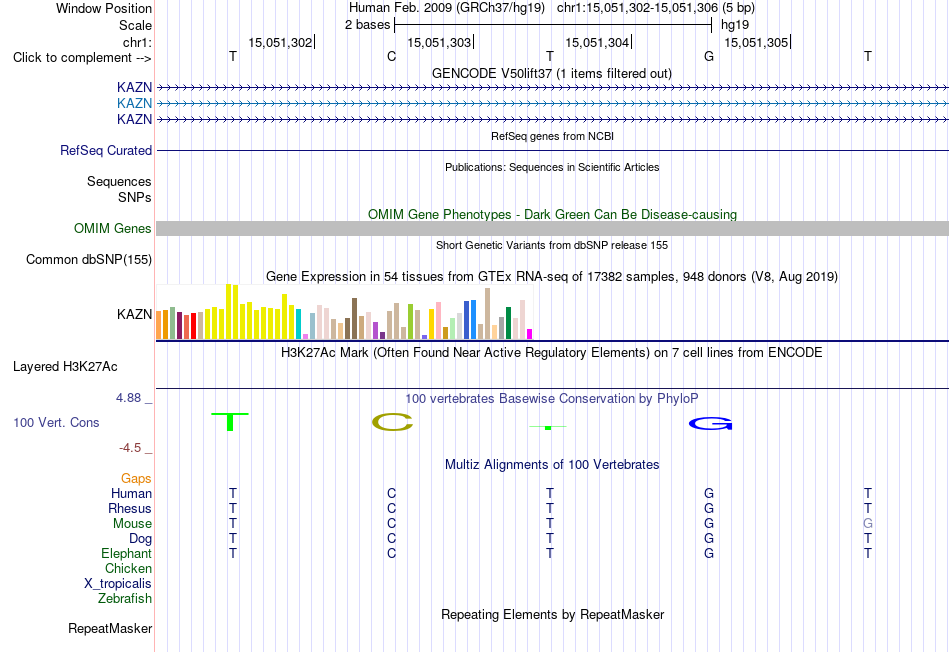Select the genome position header 'Human Feb. 2009 (GRCh37/hg19)'
The width and height of the screenshot is (950, 652).
447,8
